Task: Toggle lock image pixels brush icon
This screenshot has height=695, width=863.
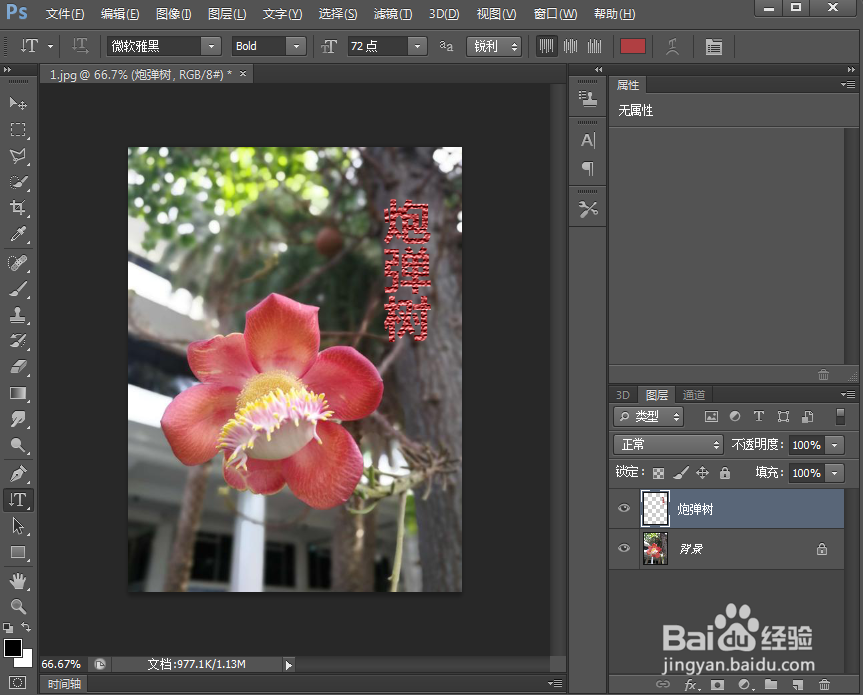Action: pyautogui.click(x=681, y=473)
